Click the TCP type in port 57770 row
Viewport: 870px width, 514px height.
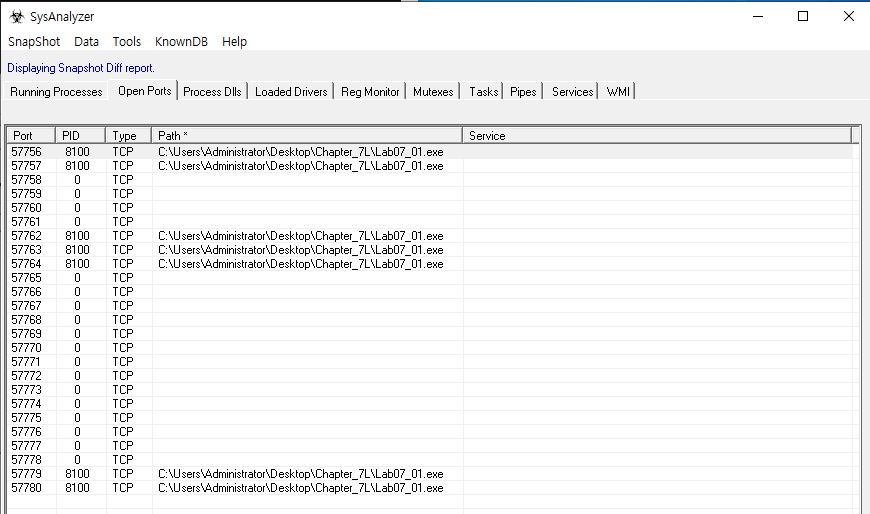point(123,347)
